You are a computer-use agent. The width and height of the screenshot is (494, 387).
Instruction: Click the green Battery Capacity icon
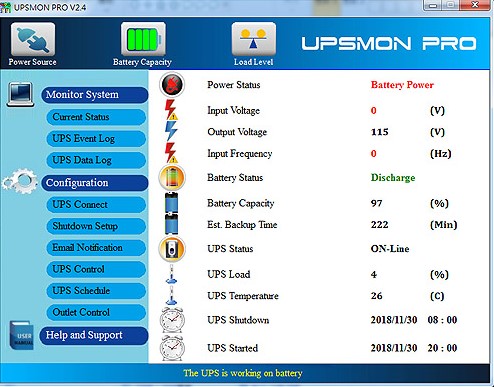[x=143, y=39]
